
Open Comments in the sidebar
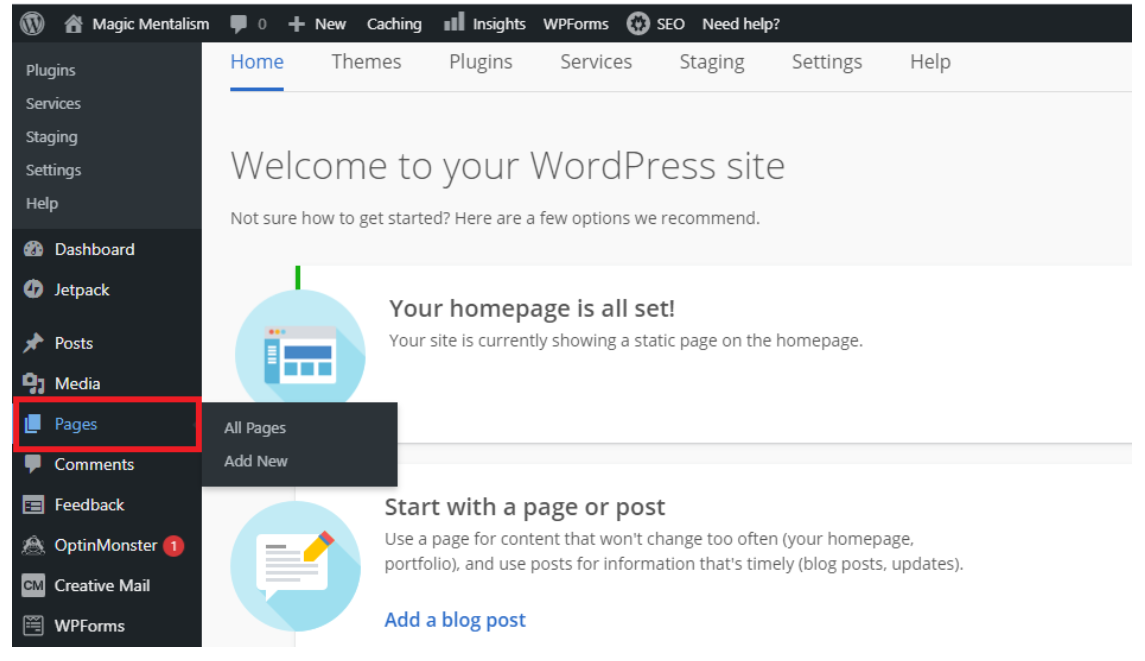coord(94,465)
